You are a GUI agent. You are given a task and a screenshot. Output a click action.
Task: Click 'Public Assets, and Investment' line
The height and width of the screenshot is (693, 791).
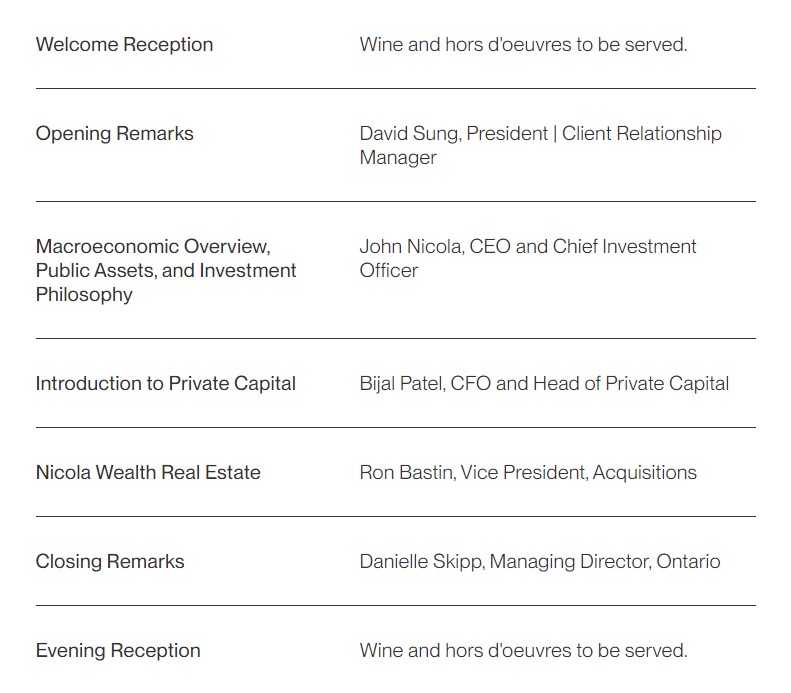[165, 271]
